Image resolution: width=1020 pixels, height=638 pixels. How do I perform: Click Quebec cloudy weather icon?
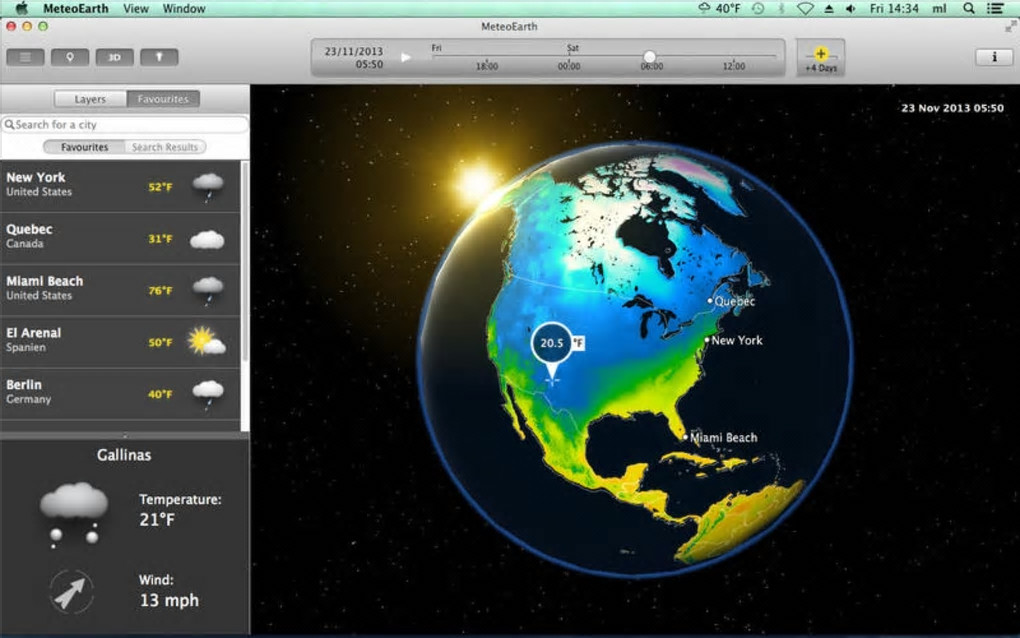[x=208, y=239]
